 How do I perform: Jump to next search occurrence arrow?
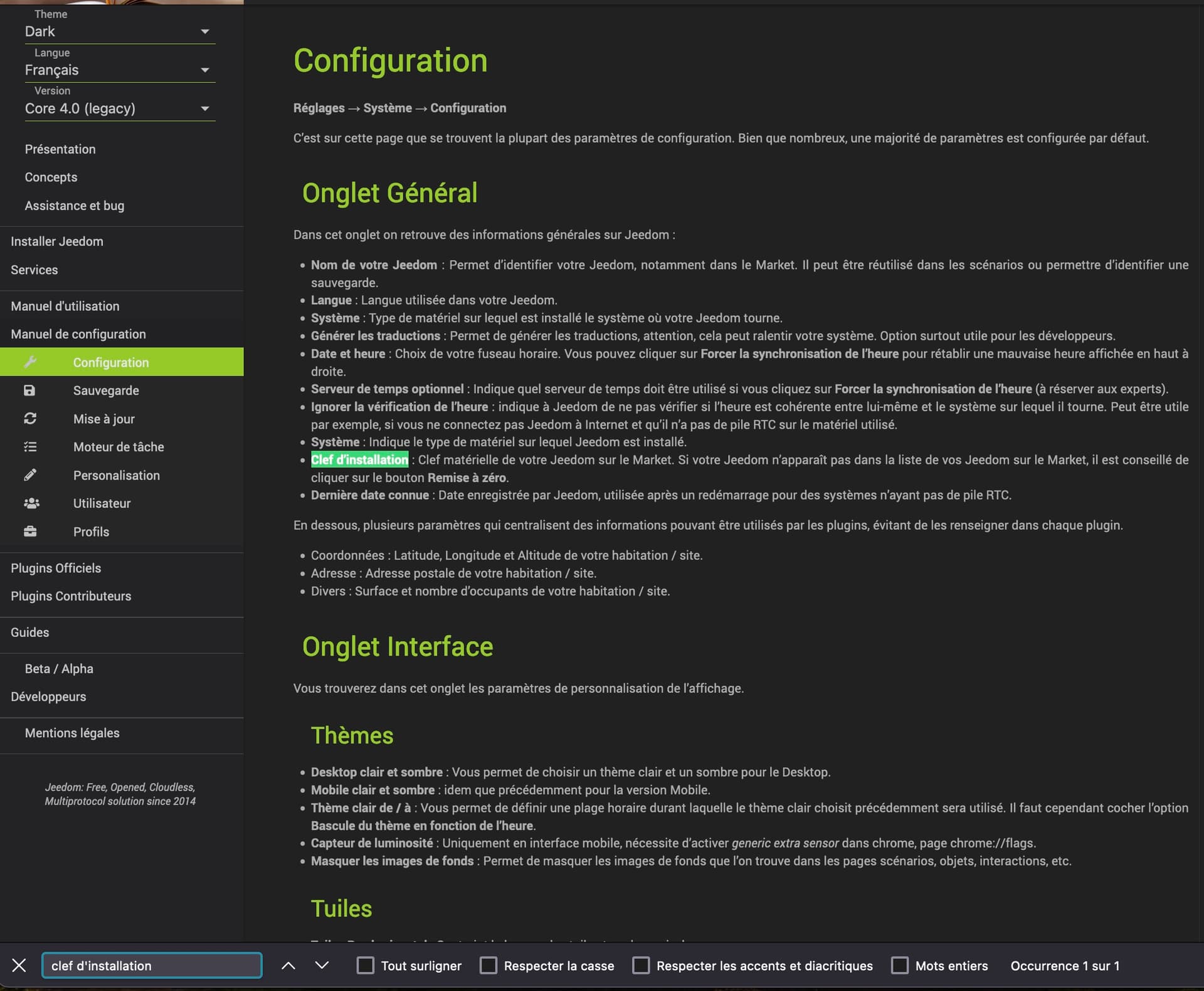pyautogui.click(x=322, y=965)
